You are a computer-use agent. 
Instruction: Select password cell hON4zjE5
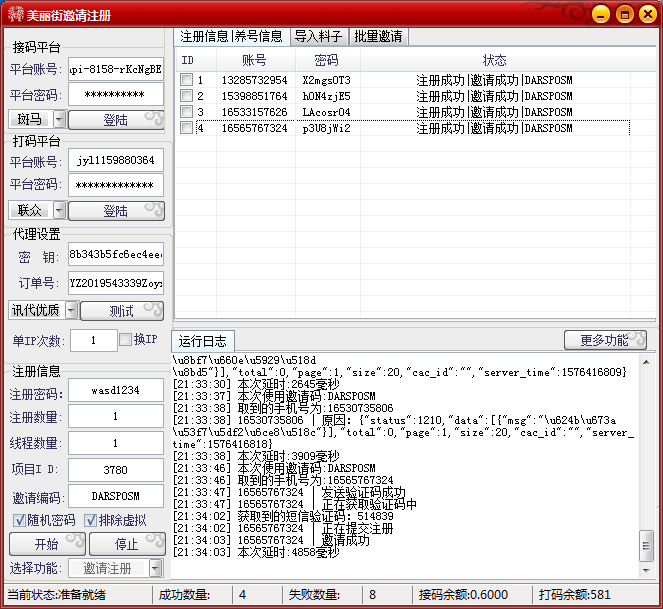(326, 96)
